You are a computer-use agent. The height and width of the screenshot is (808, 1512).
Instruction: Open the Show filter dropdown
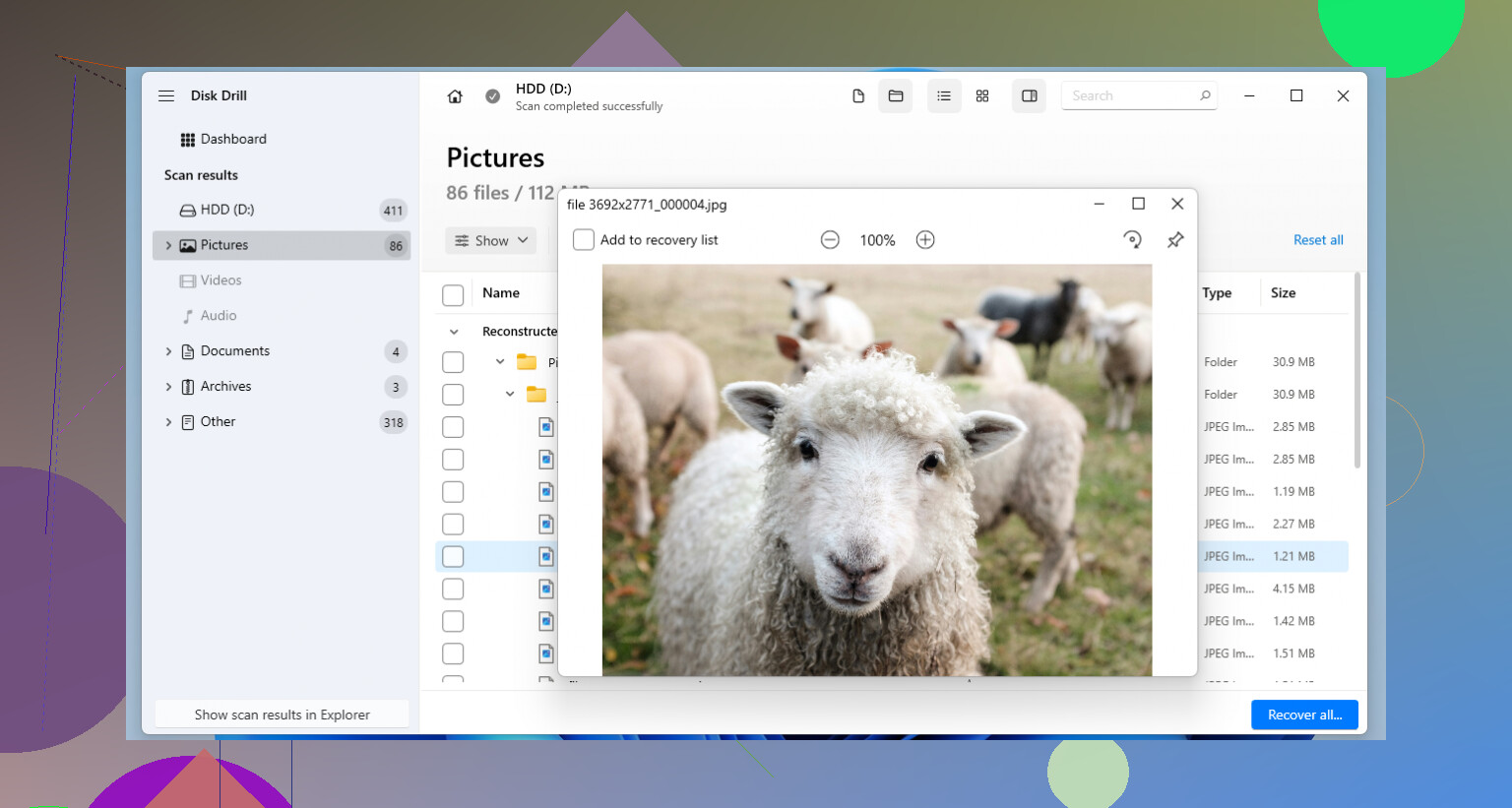pos(491,240)
